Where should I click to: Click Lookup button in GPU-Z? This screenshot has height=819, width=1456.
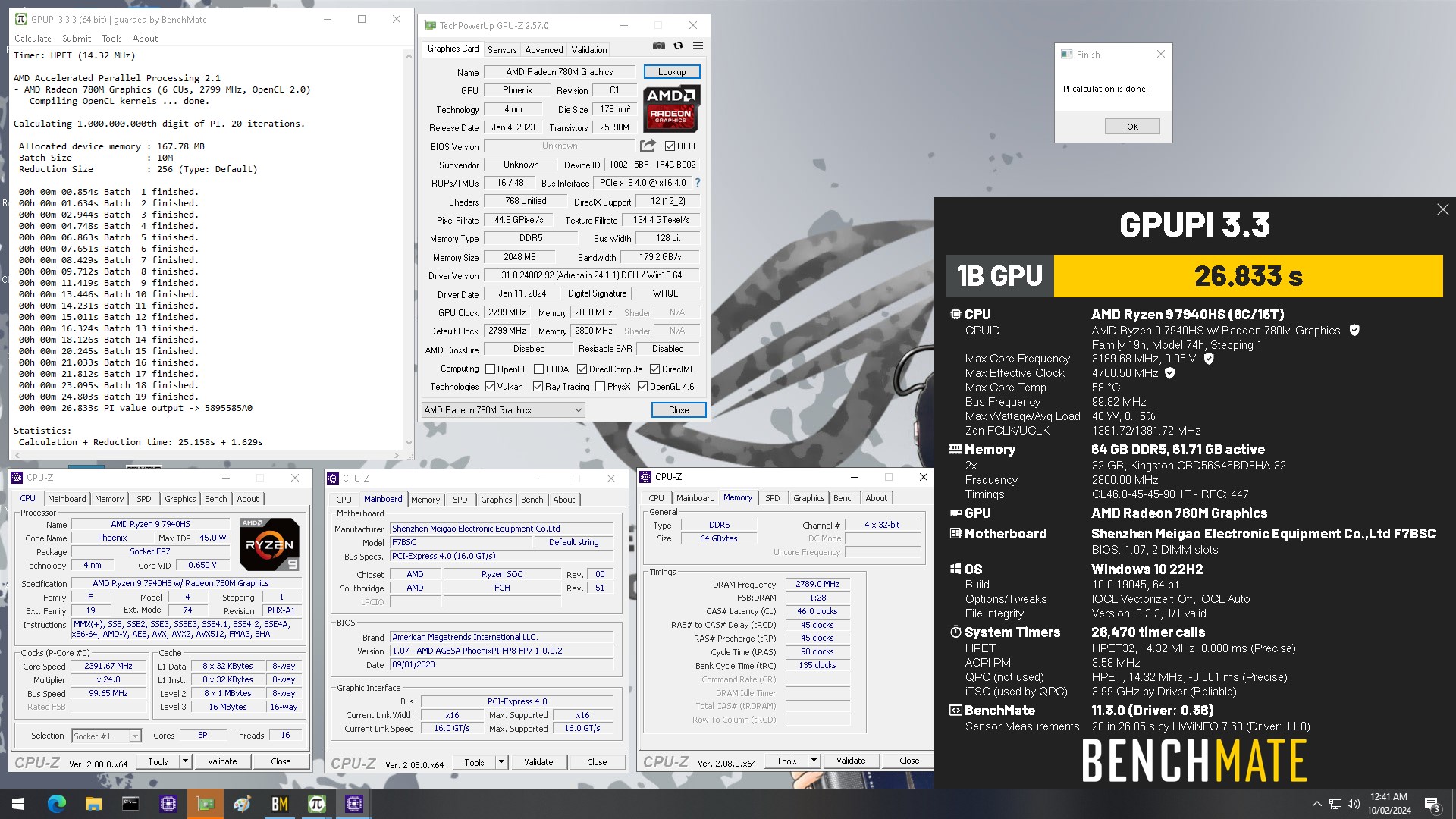[672, 72]
